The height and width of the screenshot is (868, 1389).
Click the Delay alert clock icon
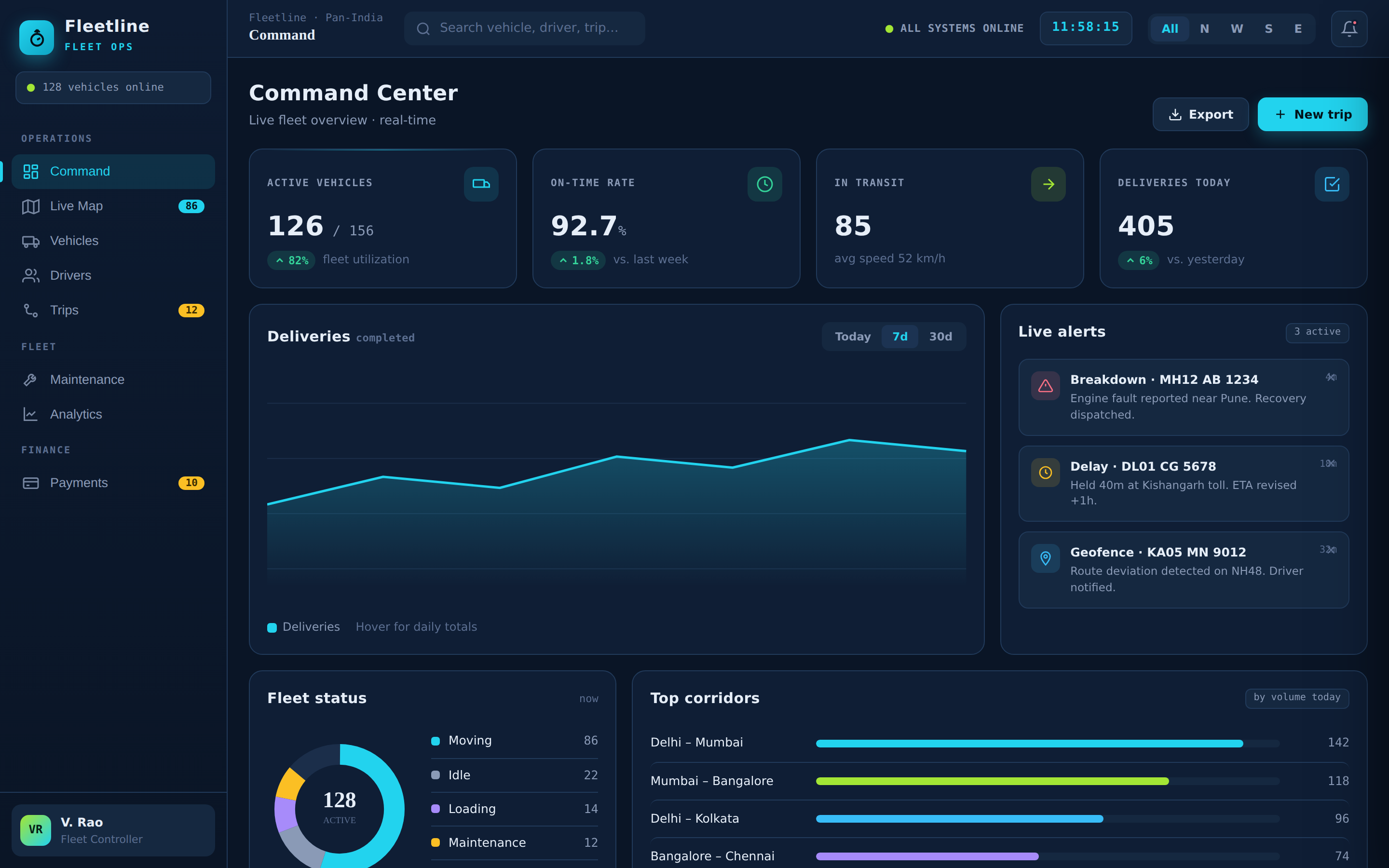click(x=1045, y=473)
